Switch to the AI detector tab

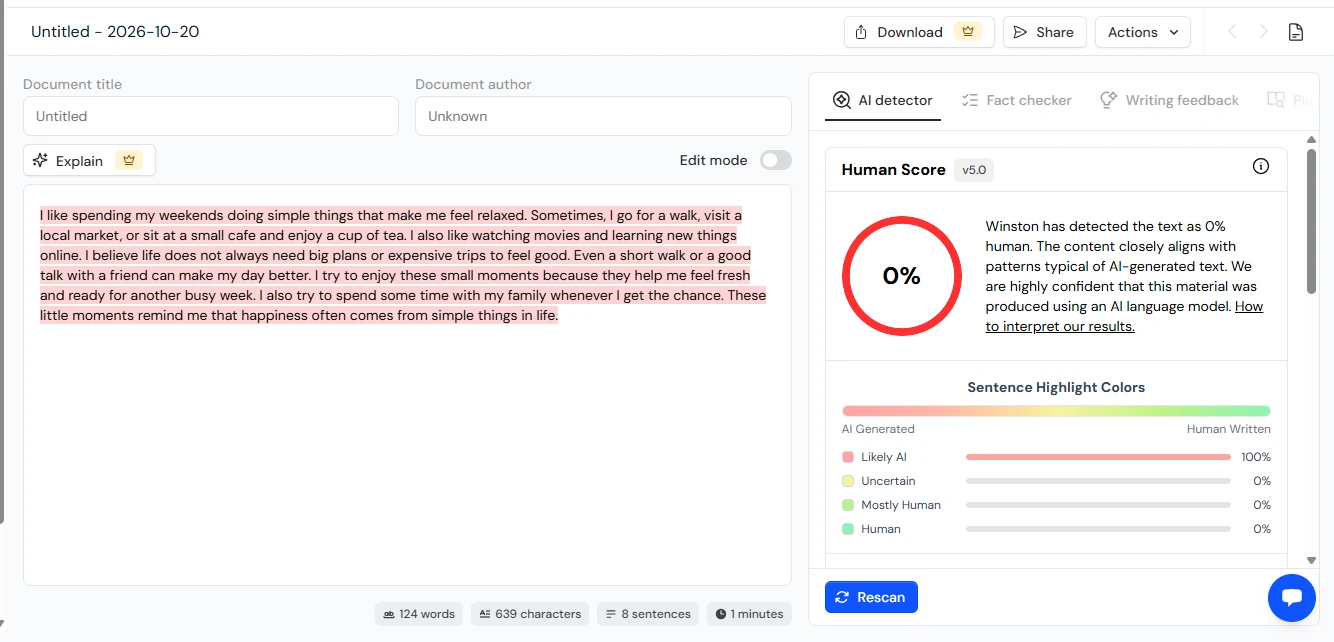[883, 100]
